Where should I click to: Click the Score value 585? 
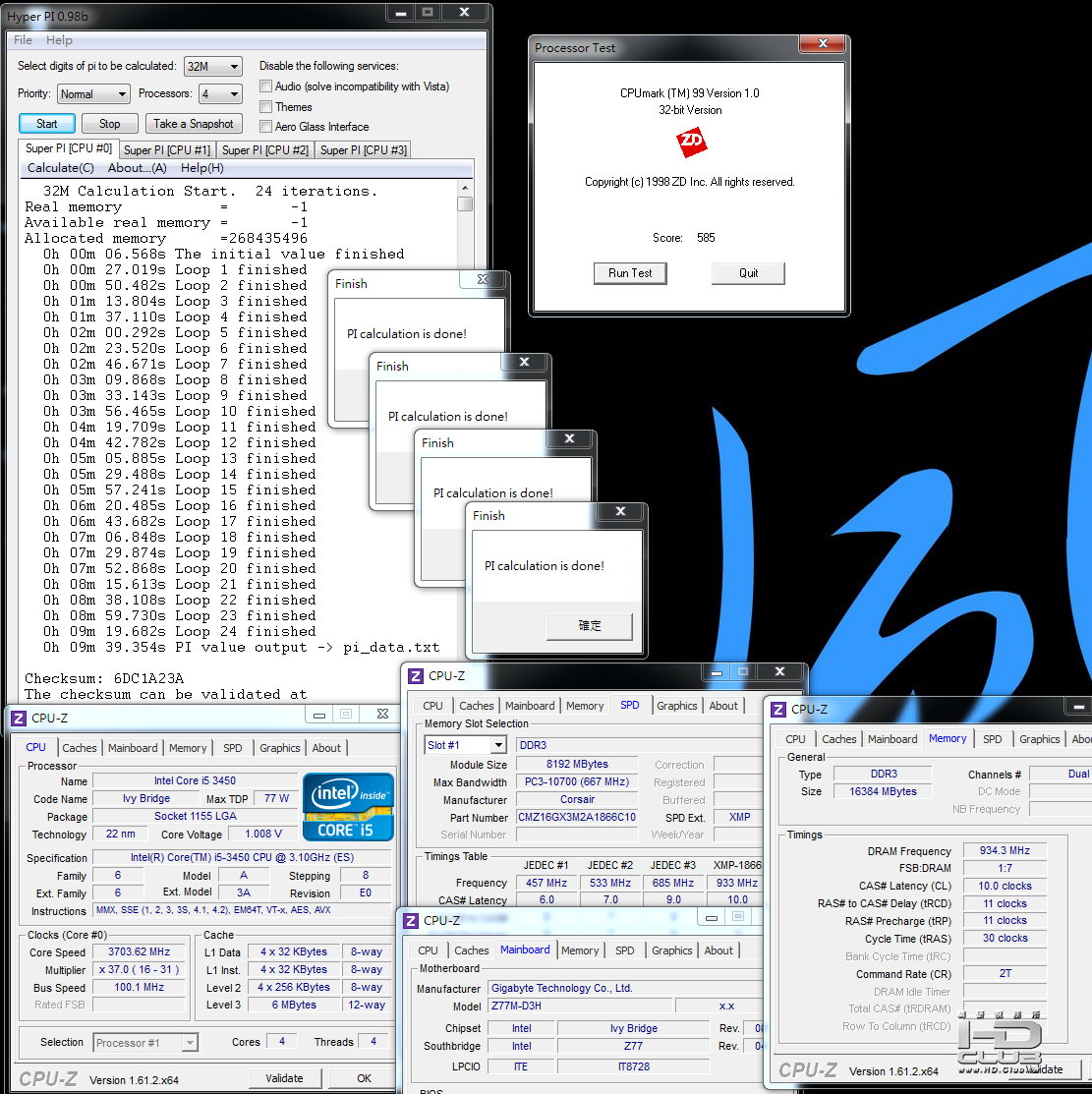[x=706, y=238]
